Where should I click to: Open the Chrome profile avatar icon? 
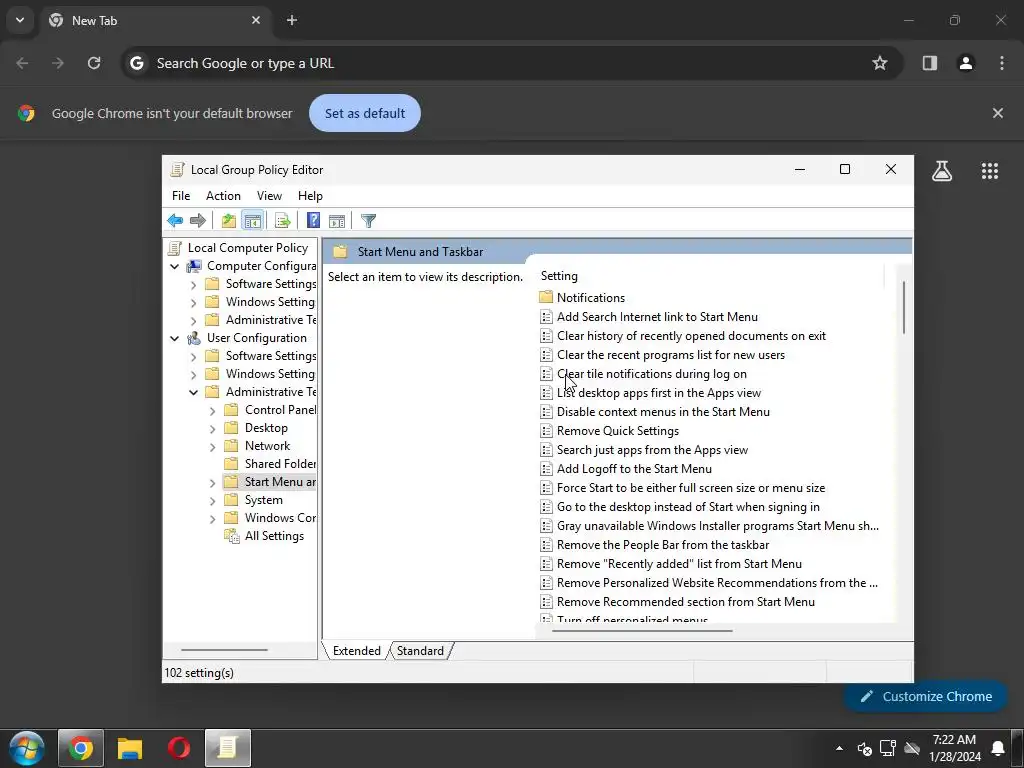tap(966, 63)
